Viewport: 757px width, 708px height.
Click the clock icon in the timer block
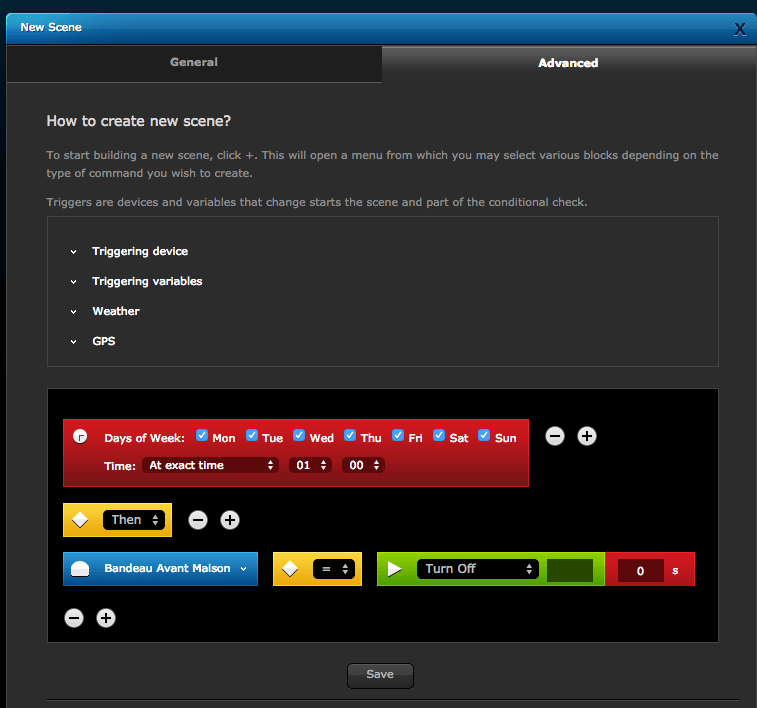80,436
